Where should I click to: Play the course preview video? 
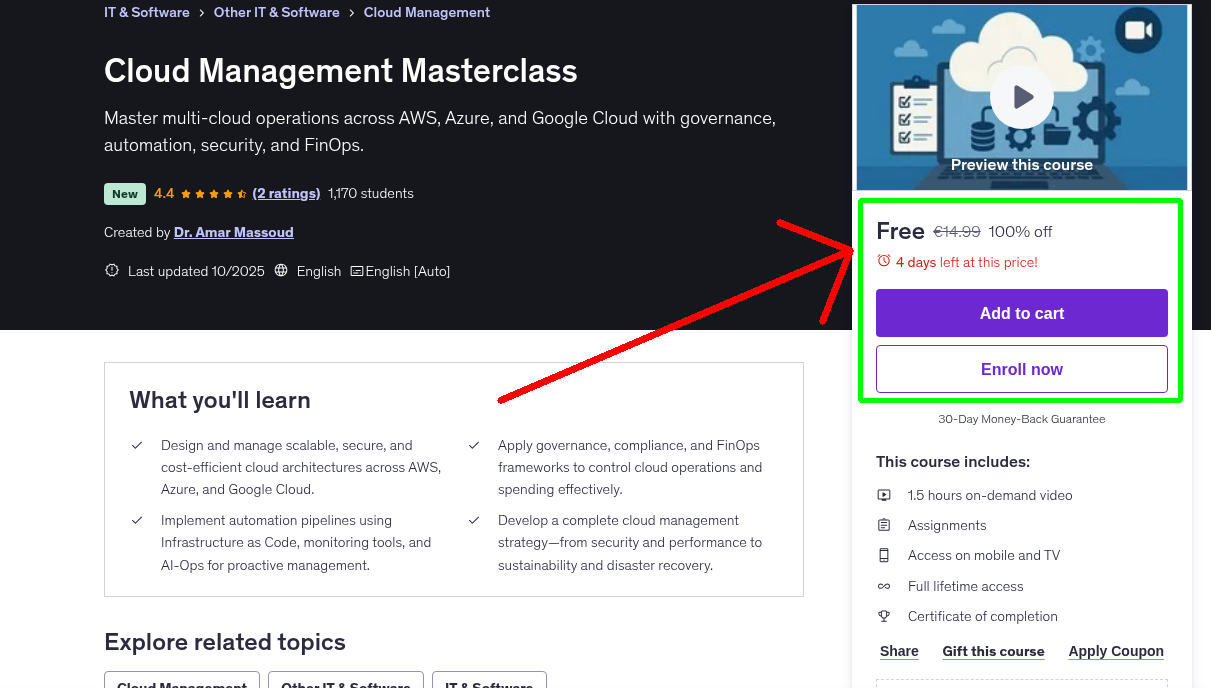coord(1021,96)
